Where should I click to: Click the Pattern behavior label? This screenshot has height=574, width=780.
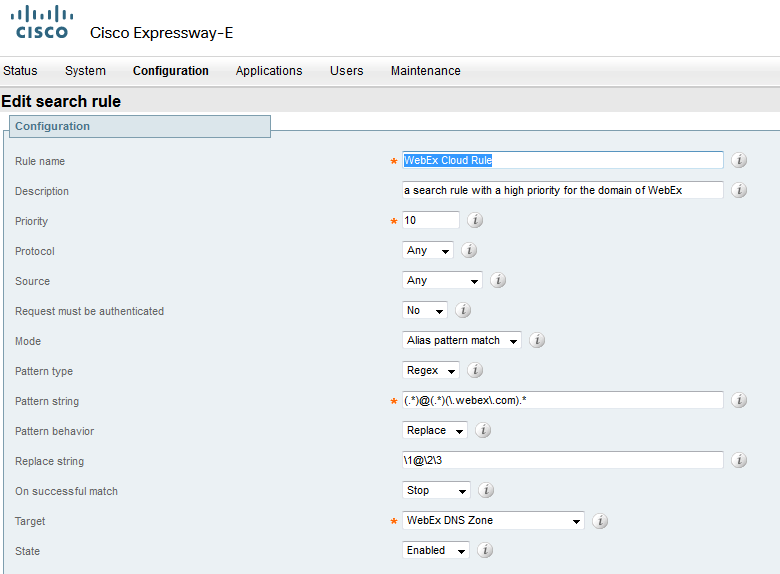click(54, 431)
